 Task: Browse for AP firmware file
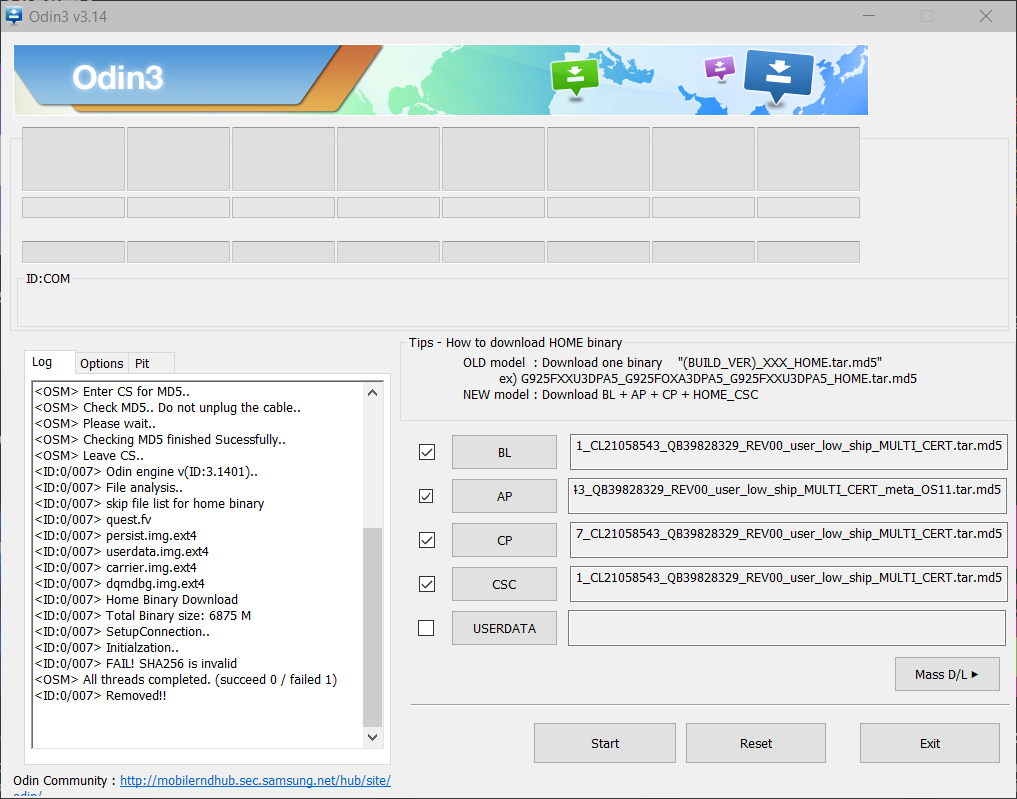pos(504,496)
